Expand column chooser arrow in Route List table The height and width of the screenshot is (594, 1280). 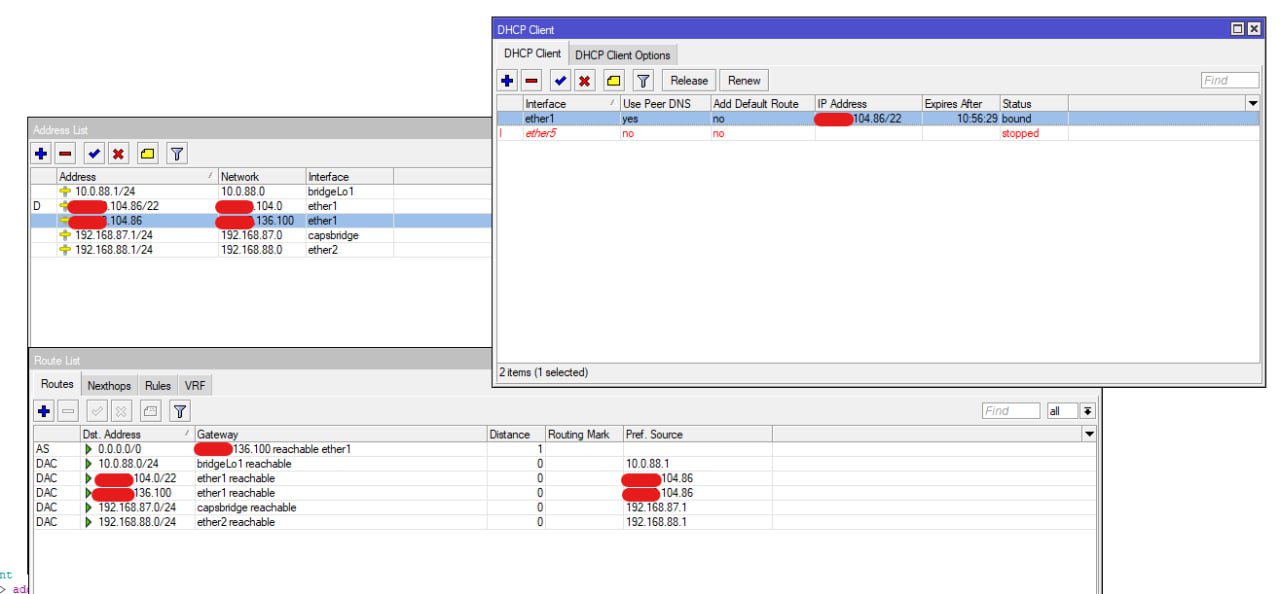point(1089,434)
